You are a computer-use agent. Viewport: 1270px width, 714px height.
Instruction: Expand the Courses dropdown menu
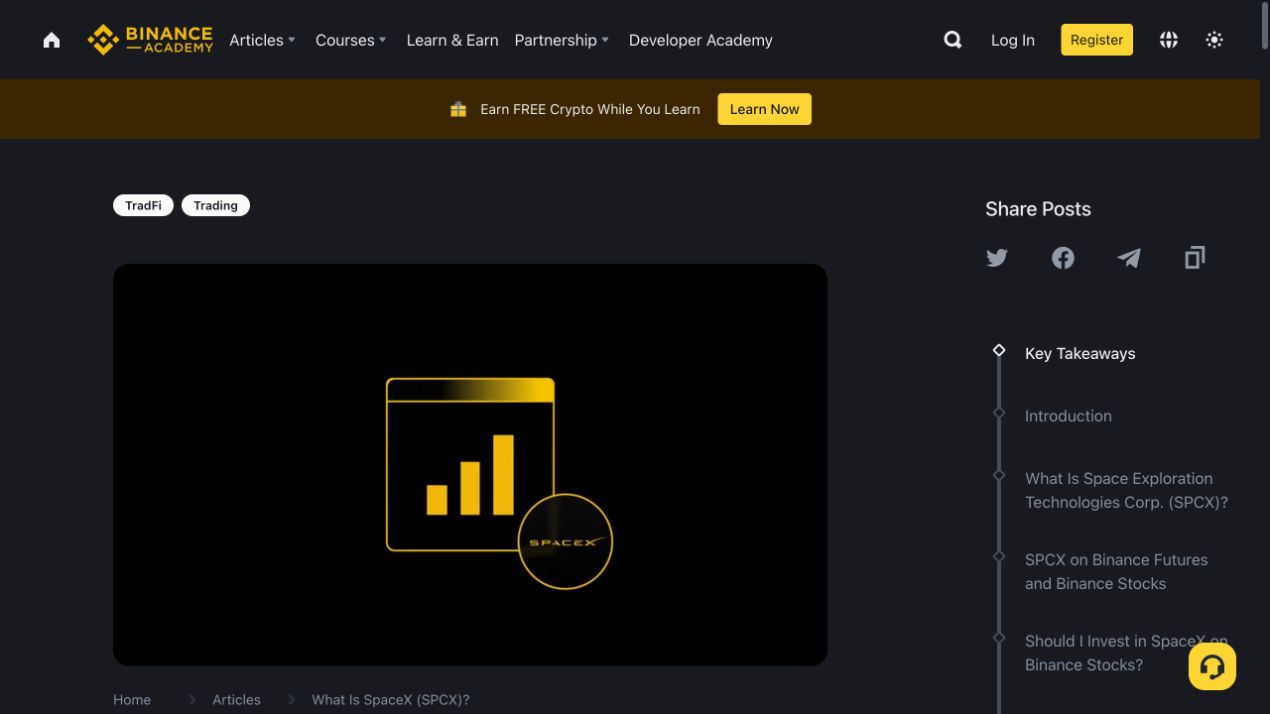coord(350,40)
